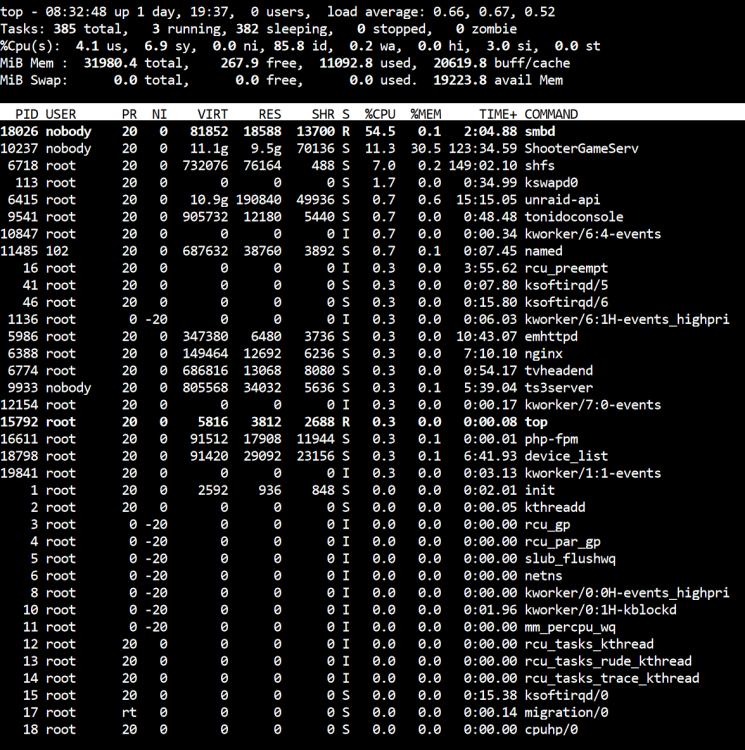Select the VIRT column header

(x=213, y=114)
